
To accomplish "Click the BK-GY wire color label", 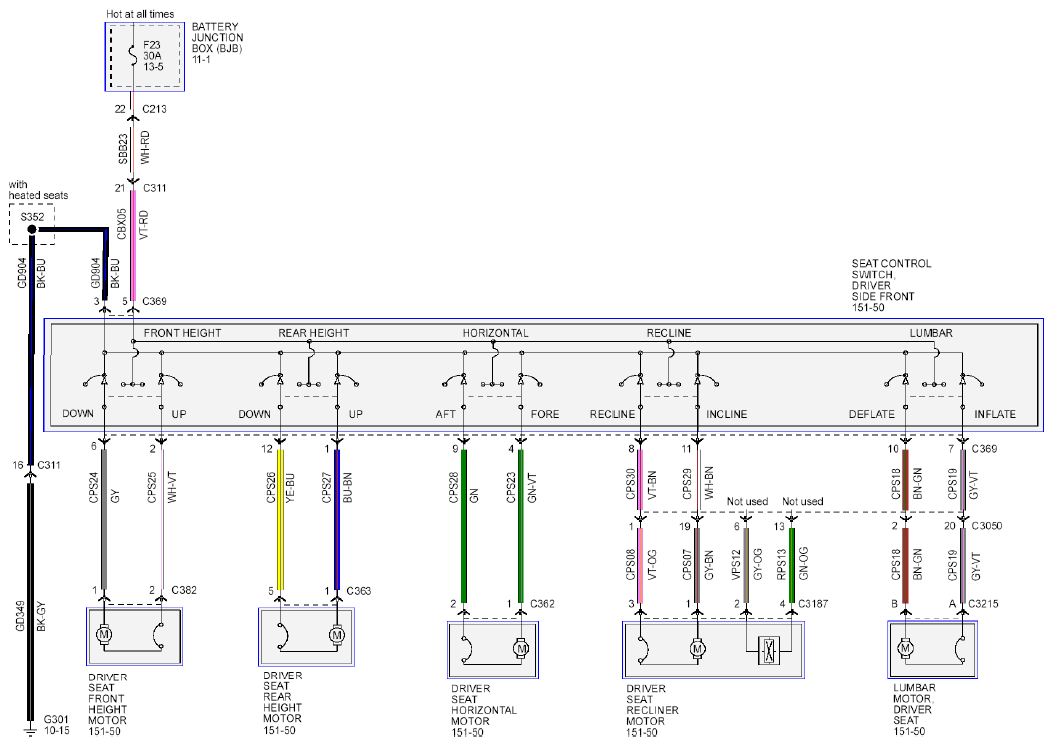I will pyautogui.click(x=42, y=615).
